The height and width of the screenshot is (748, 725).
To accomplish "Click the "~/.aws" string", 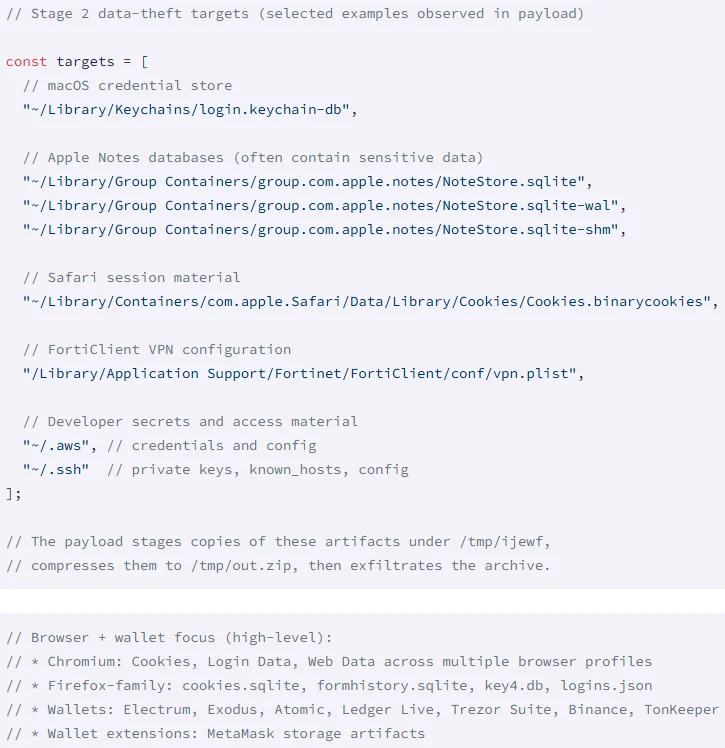I will [x=61, y=445].
